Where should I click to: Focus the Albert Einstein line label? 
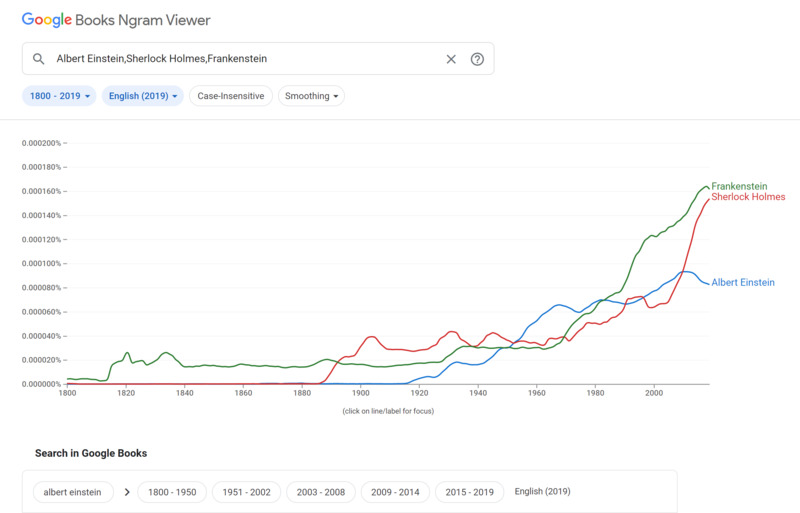[x=742, y=283]
